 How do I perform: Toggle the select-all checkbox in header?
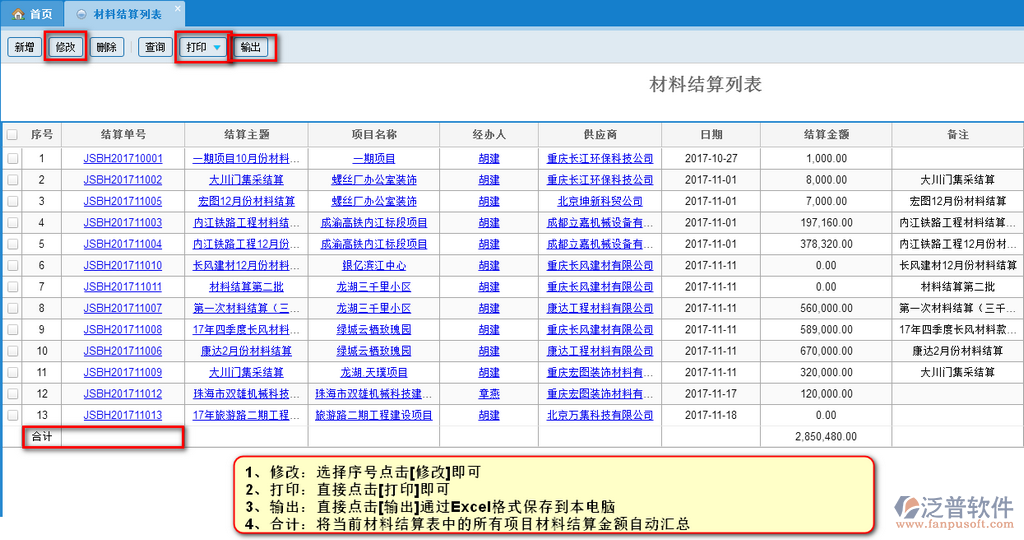(12, 135)
